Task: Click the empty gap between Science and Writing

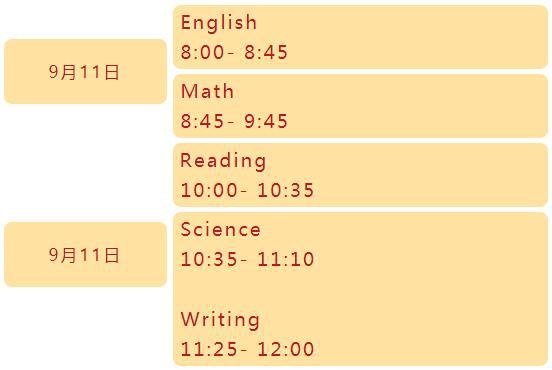Action: pos(360,289)
